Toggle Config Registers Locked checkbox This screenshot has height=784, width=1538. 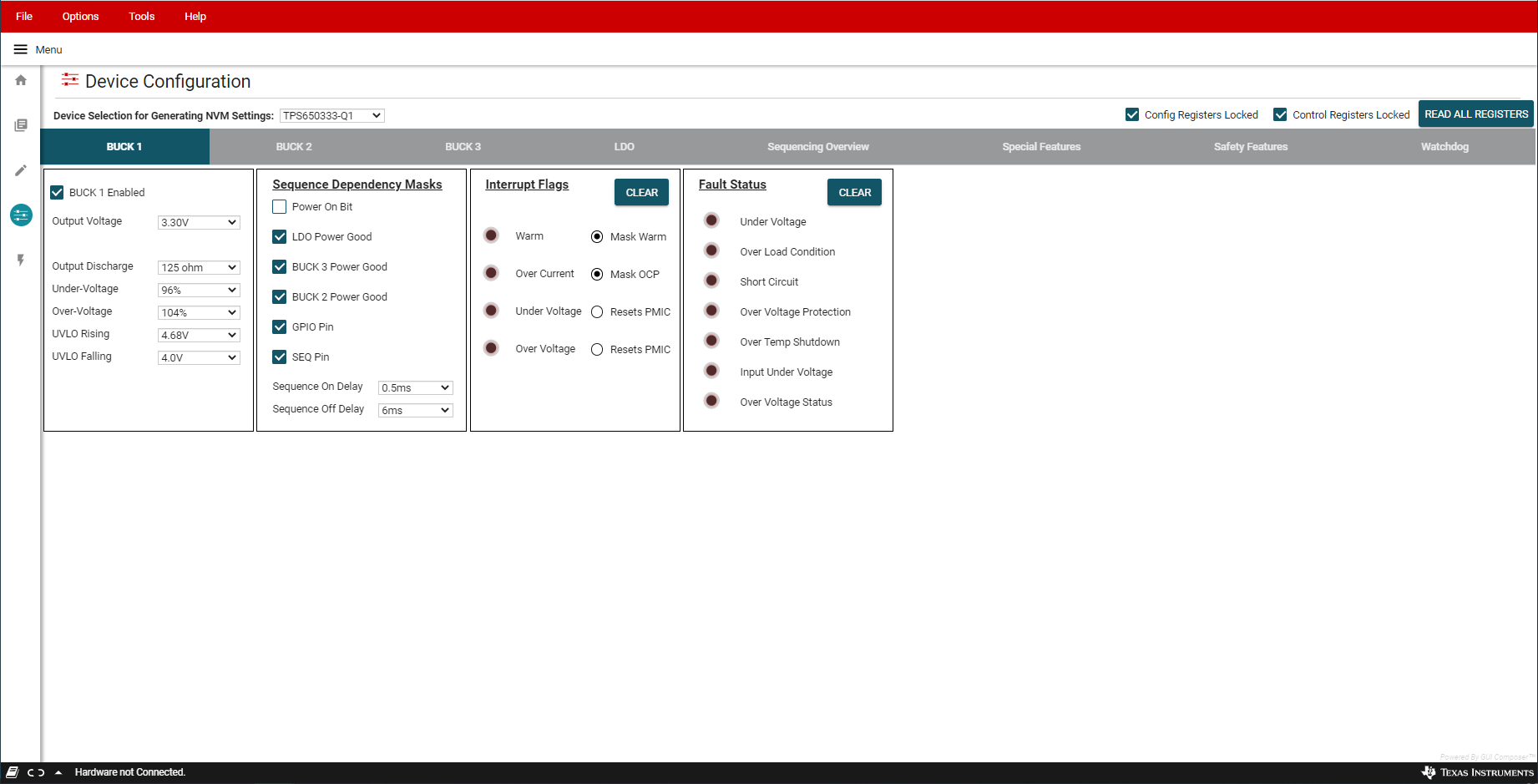tap(1132, 115)
